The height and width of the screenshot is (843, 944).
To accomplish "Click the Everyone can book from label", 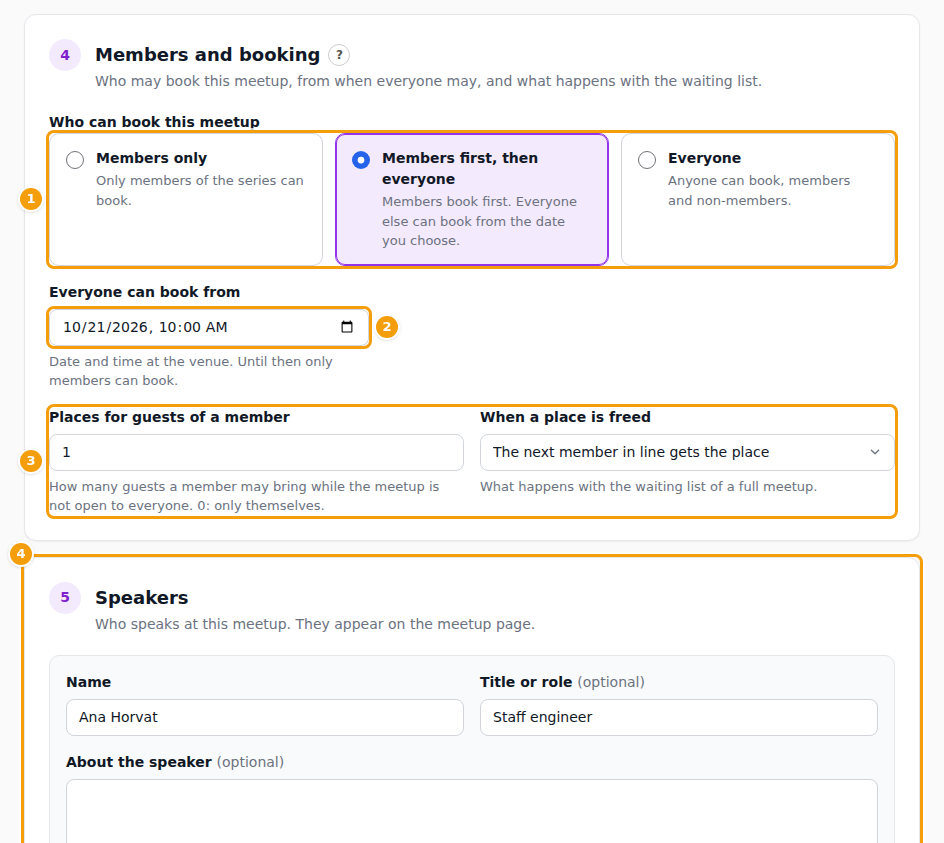I will tap(144, 292).
